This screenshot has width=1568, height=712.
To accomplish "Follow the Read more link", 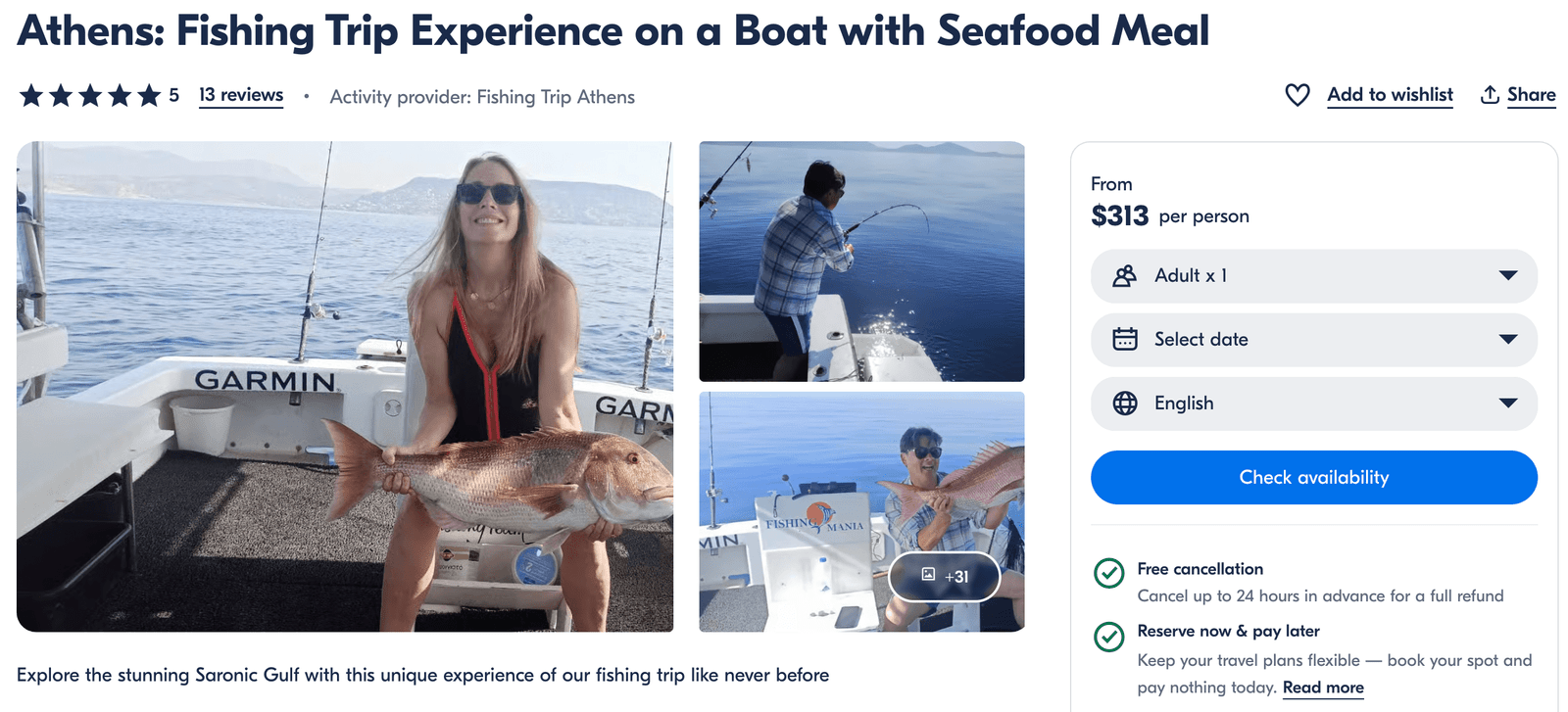I will [1323, 688].
